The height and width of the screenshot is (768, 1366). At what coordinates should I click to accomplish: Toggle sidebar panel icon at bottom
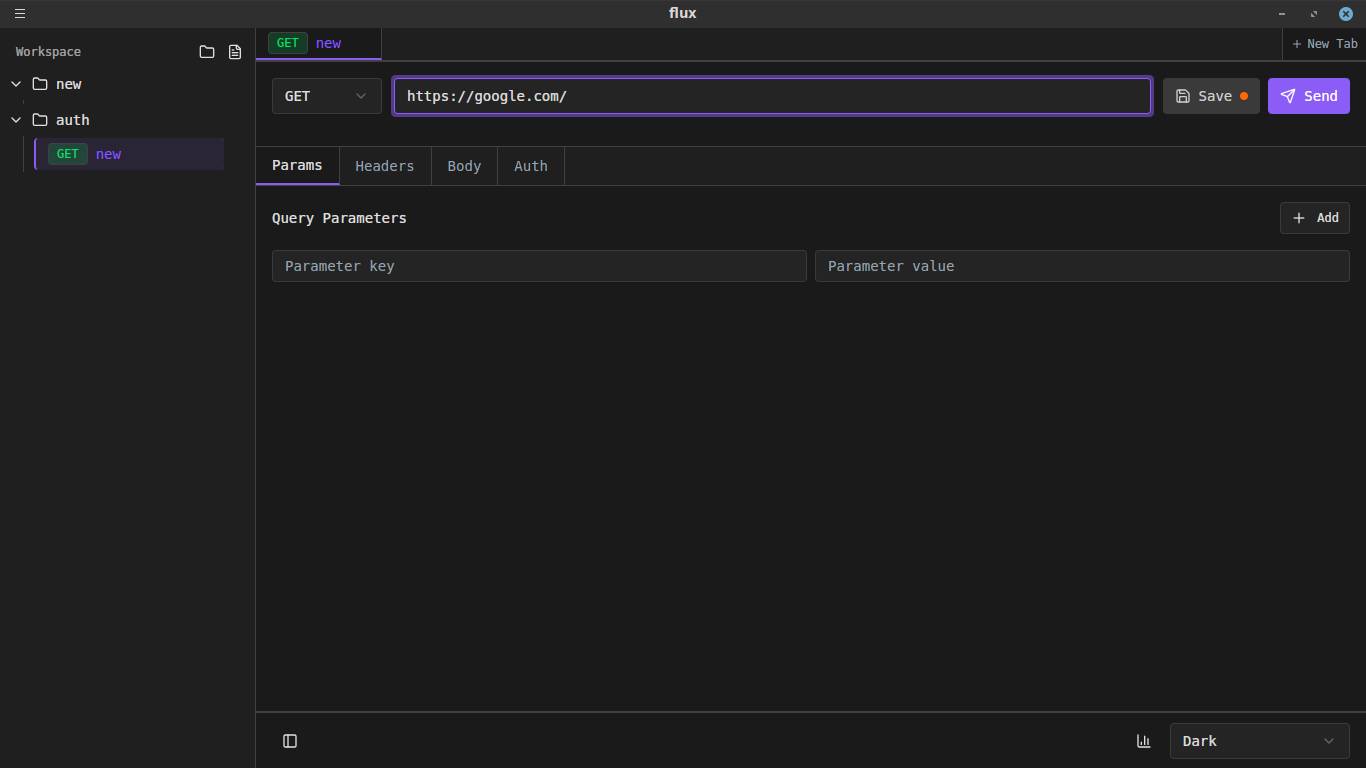coord(290,741)
